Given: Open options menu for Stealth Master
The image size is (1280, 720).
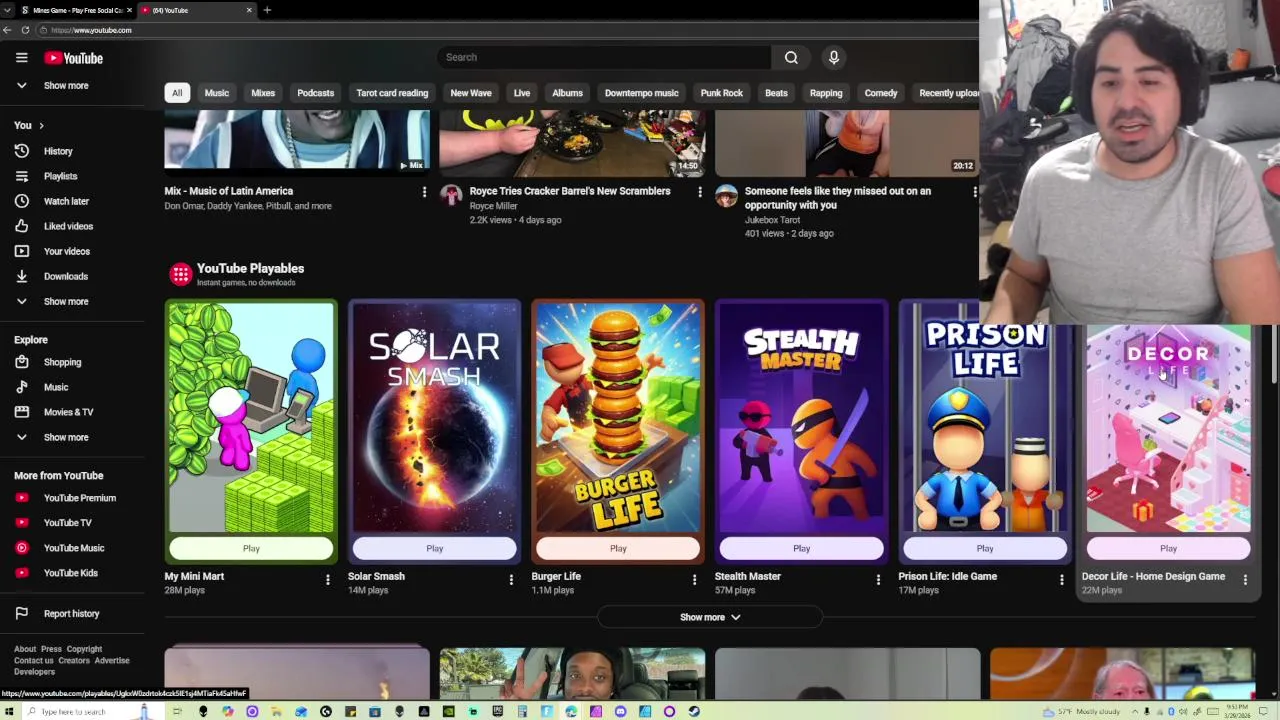Looking at the screenshot, I should coord(878,579).
